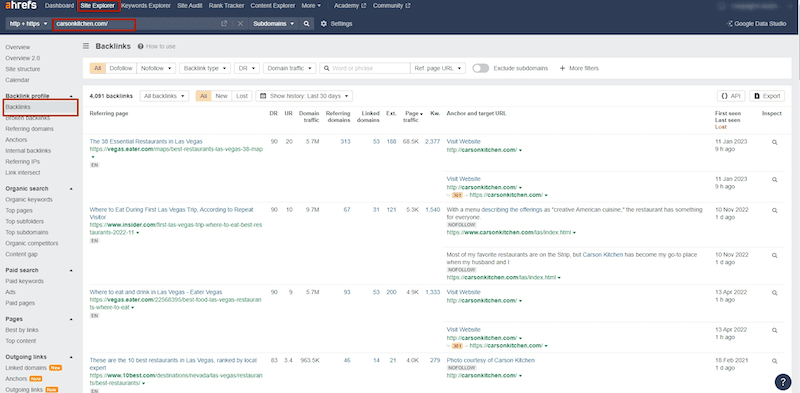Click the API button
Screen dimensions: 800x393
click(731, 96)
